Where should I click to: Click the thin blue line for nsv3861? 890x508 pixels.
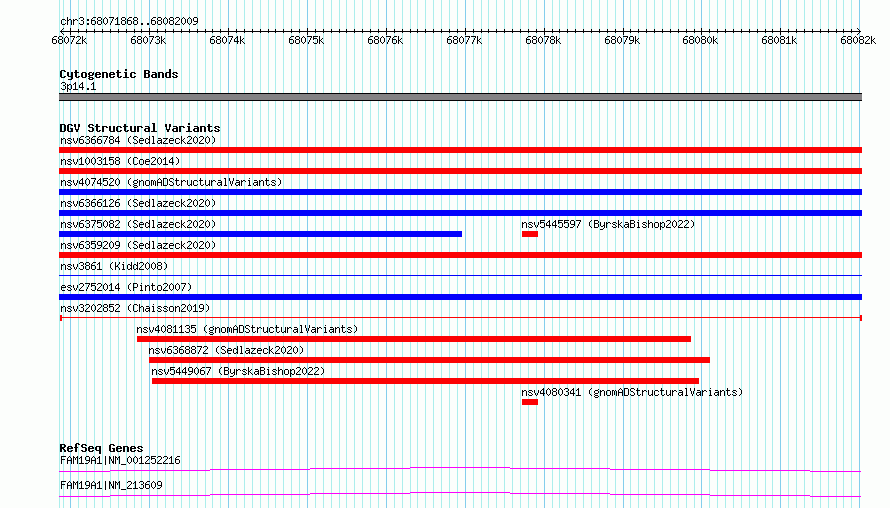460,276
